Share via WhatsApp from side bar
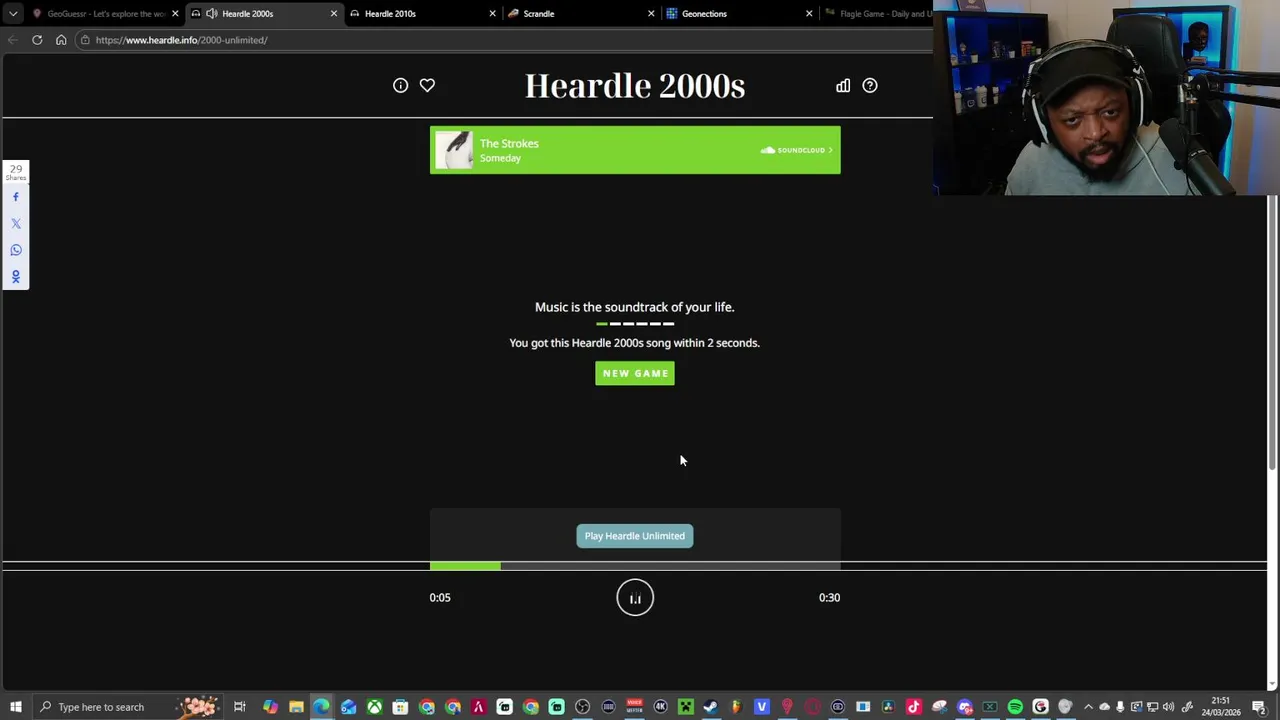 [15, 250]
